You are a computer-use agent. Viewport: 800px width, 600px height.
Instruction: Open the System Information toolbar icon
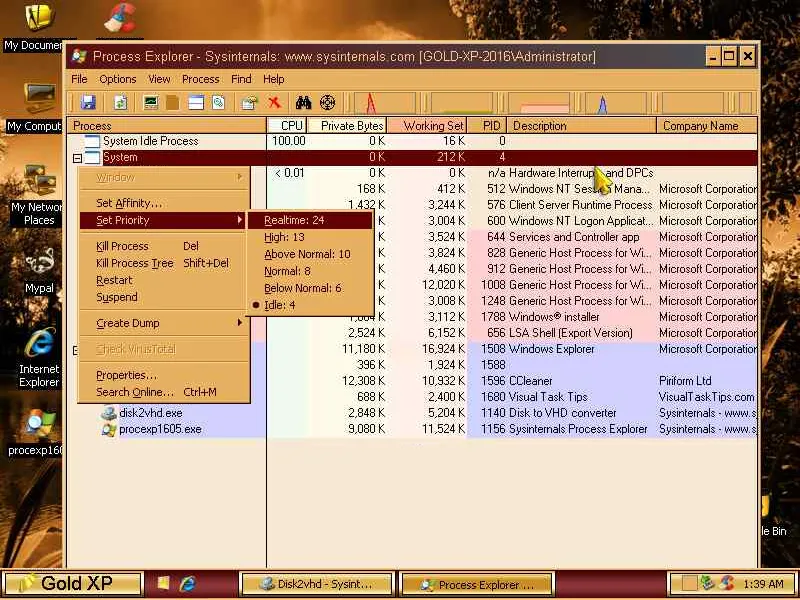tap(151, 103)
